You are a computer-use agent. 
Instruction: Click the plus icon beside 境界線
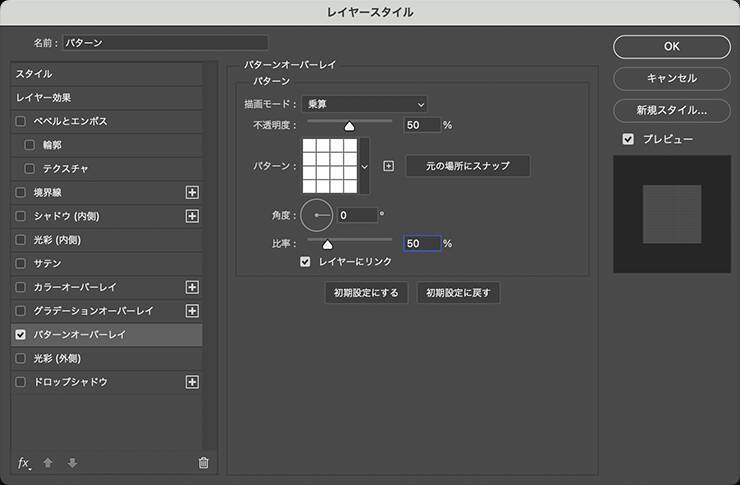(x=193, y=192)
